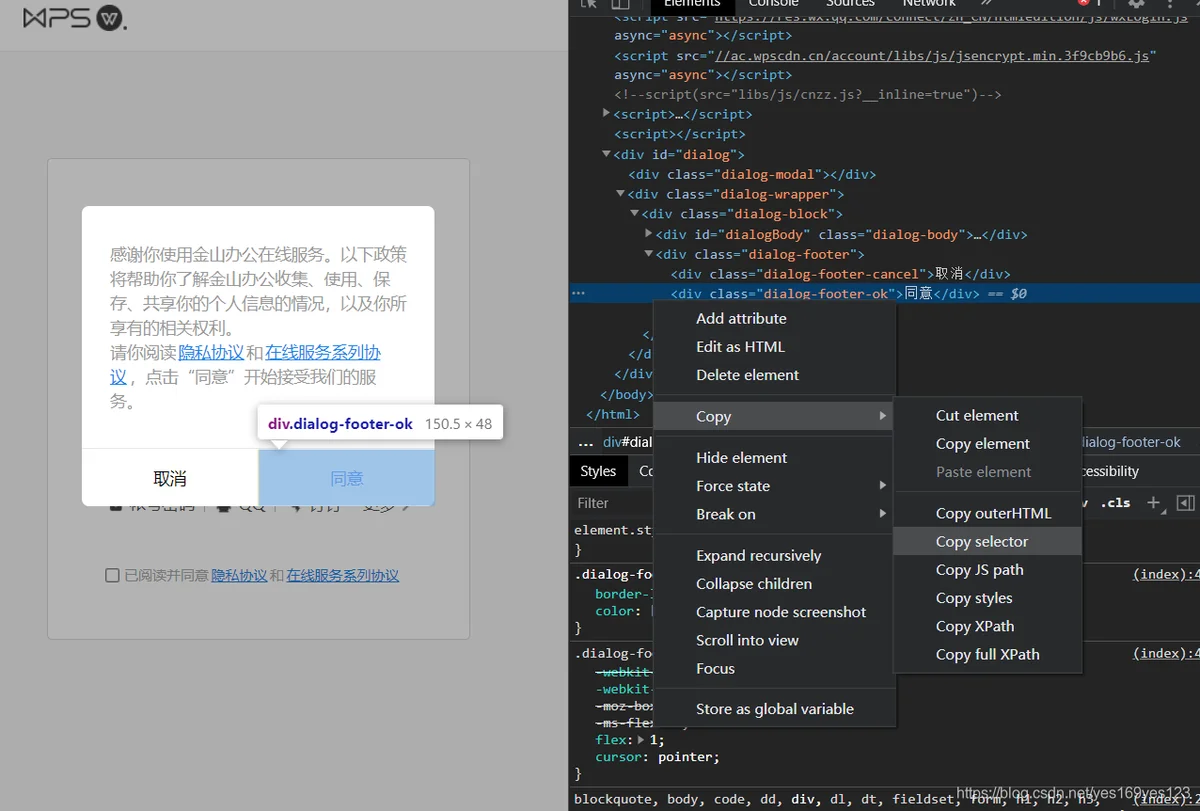Expand the collapsed script node
Viewport: 1200px width, 811px height.
606,114
